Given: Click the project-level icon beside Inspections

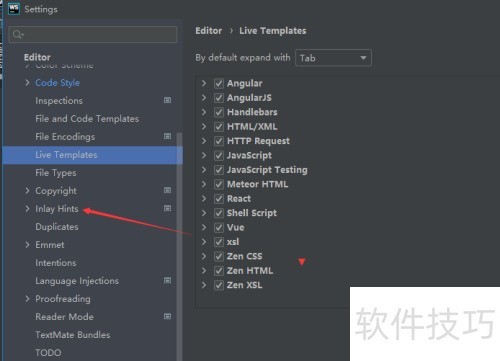Looking at the screenshot, I should coord(168,100).
